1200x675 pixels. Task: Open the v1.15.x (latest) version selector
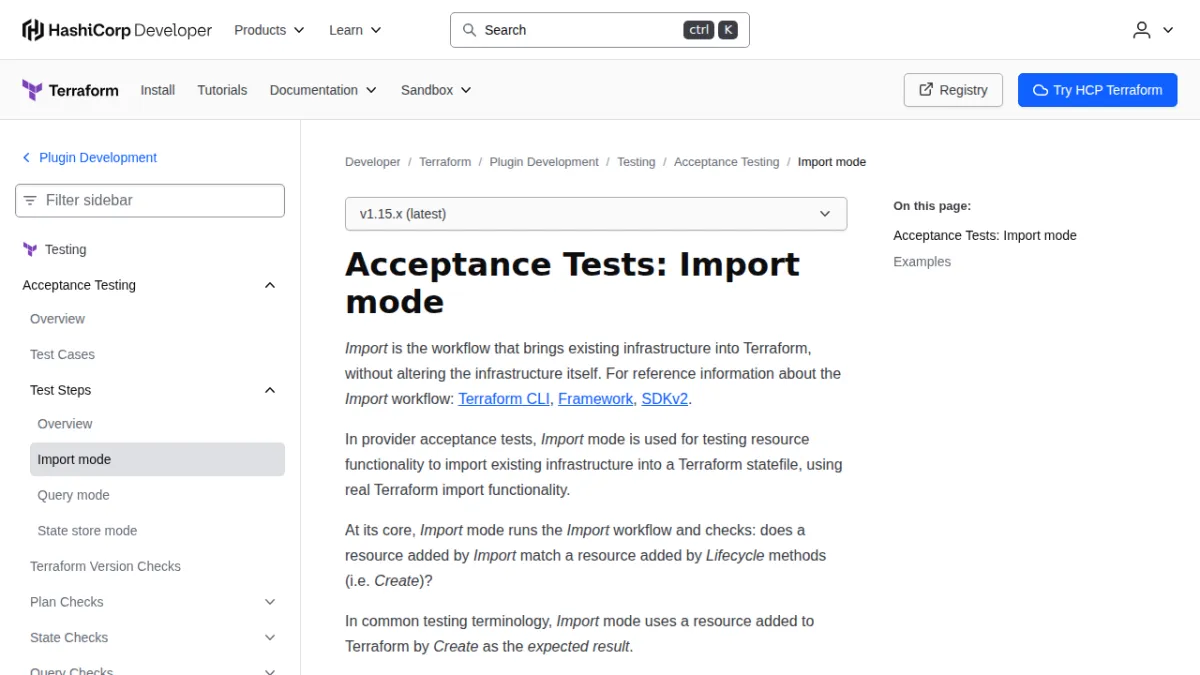click(596, 214)
